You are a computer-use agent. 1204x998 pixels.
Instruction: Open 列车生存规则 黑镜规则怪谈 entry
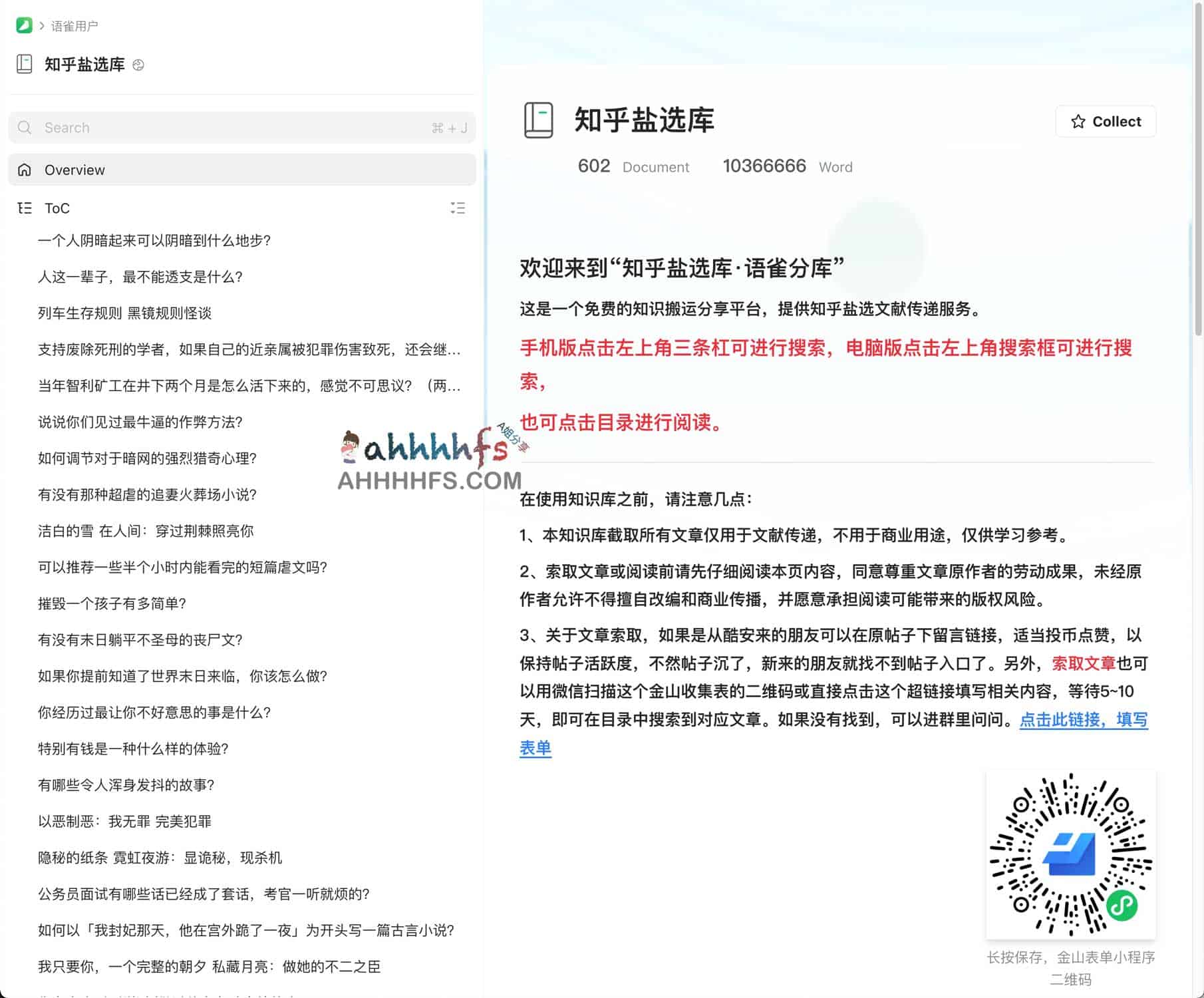tap(125, 313)
